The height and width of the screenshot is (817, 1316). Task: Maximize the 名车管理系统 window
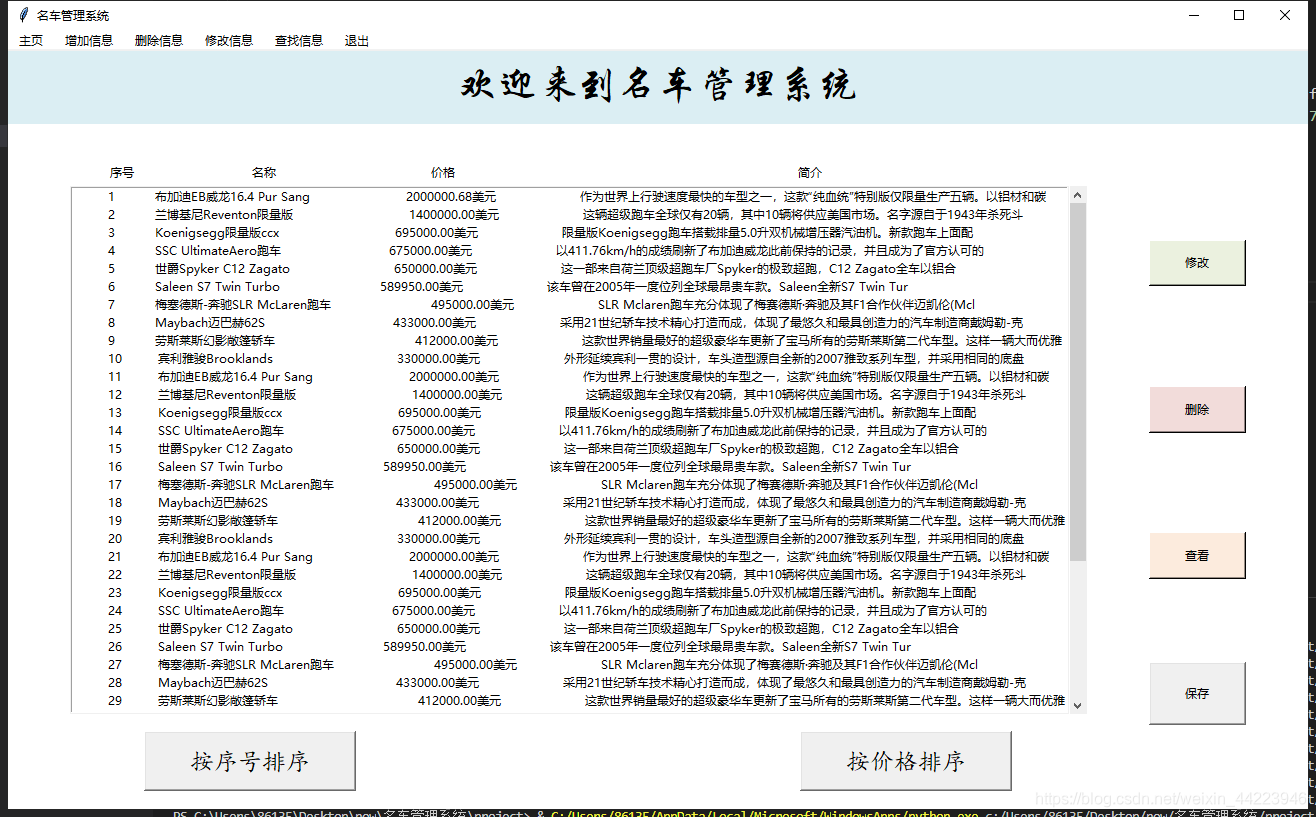tap(1239, 15)
